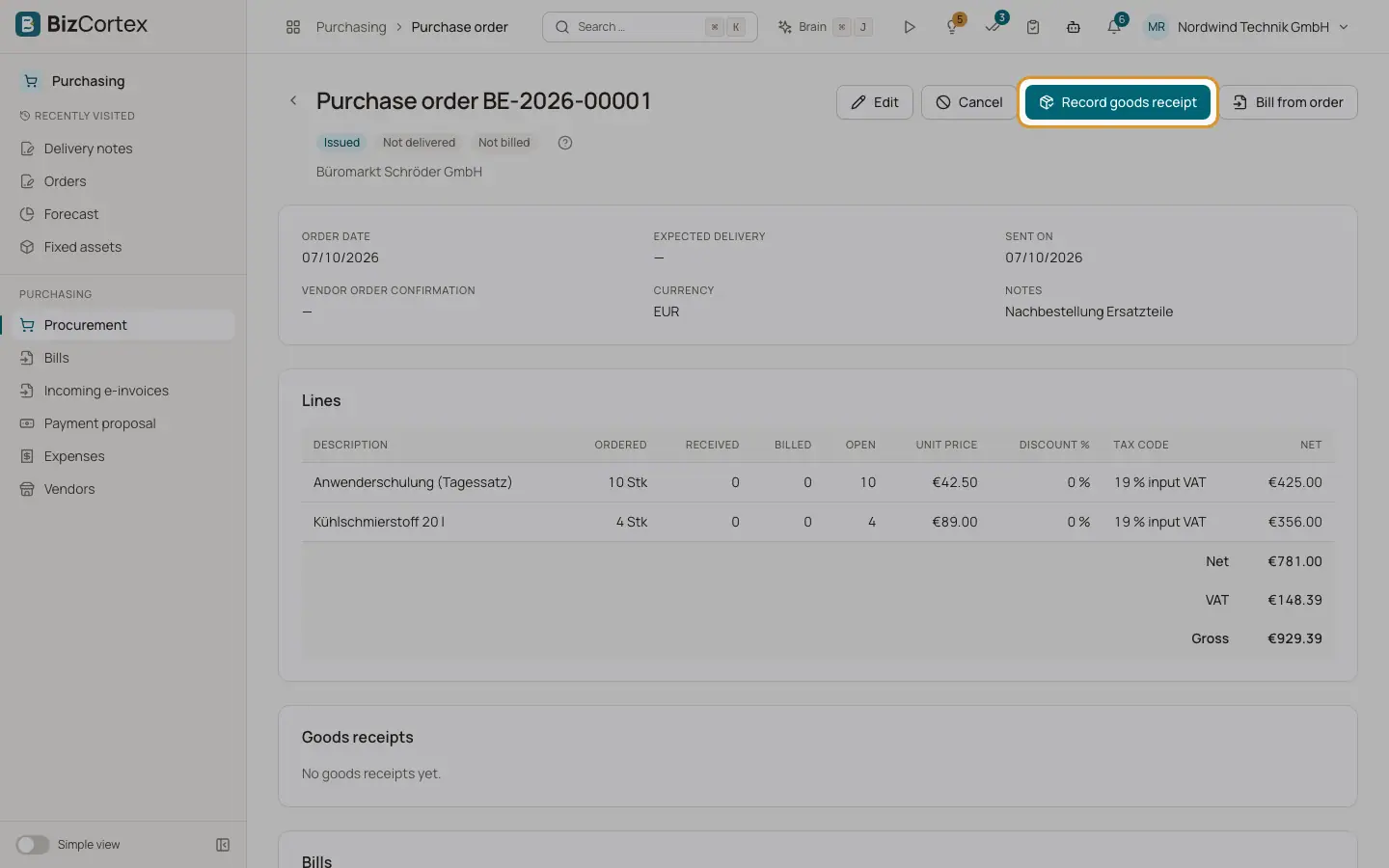1389x868 pixels.
Task: Open the double-checkmark tasks icon with badge 3
Action: [994, 26]
